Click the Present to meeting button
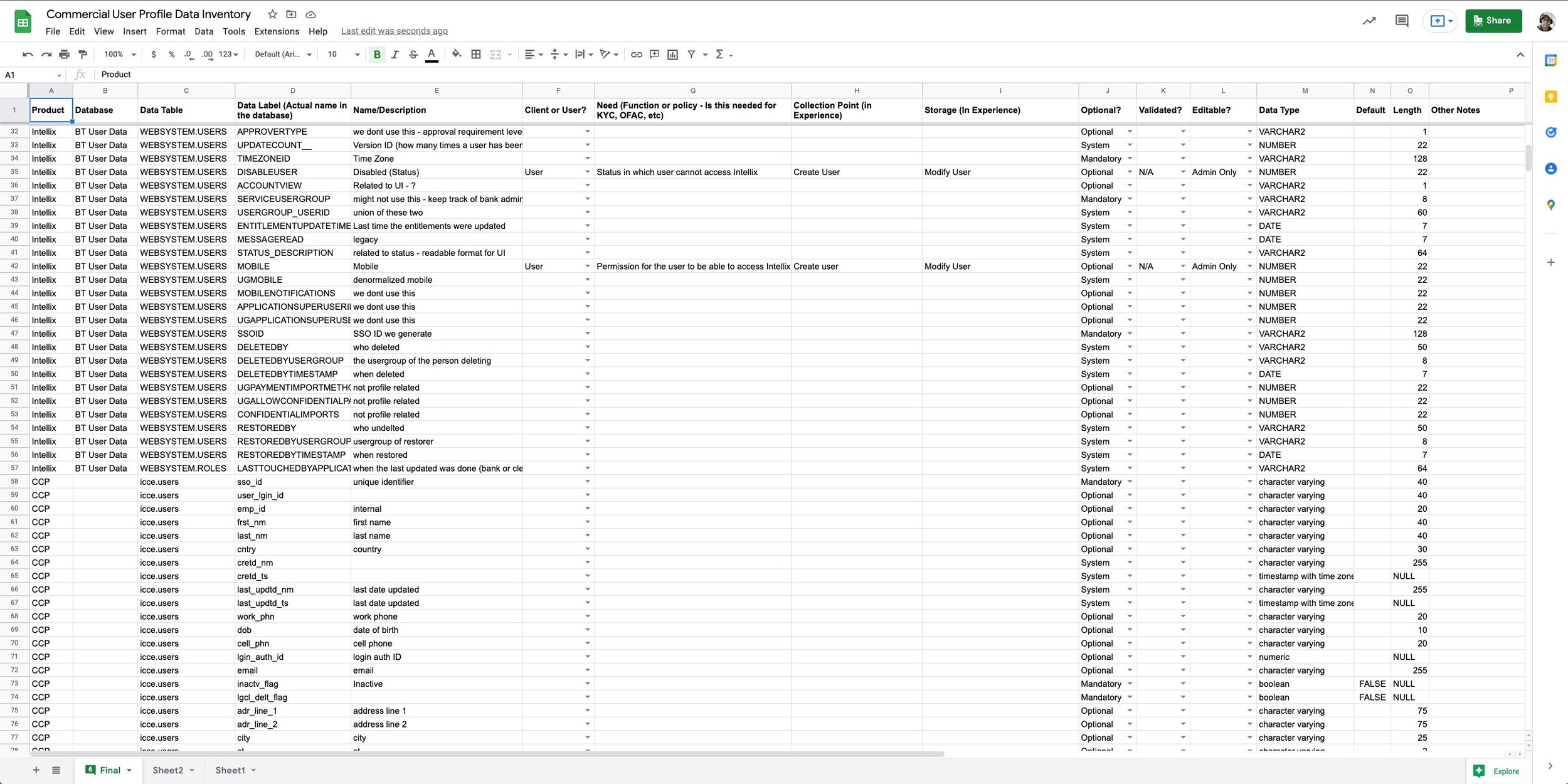The width and height of the screenshot is (1568, 784). (x=1440, y=21)
